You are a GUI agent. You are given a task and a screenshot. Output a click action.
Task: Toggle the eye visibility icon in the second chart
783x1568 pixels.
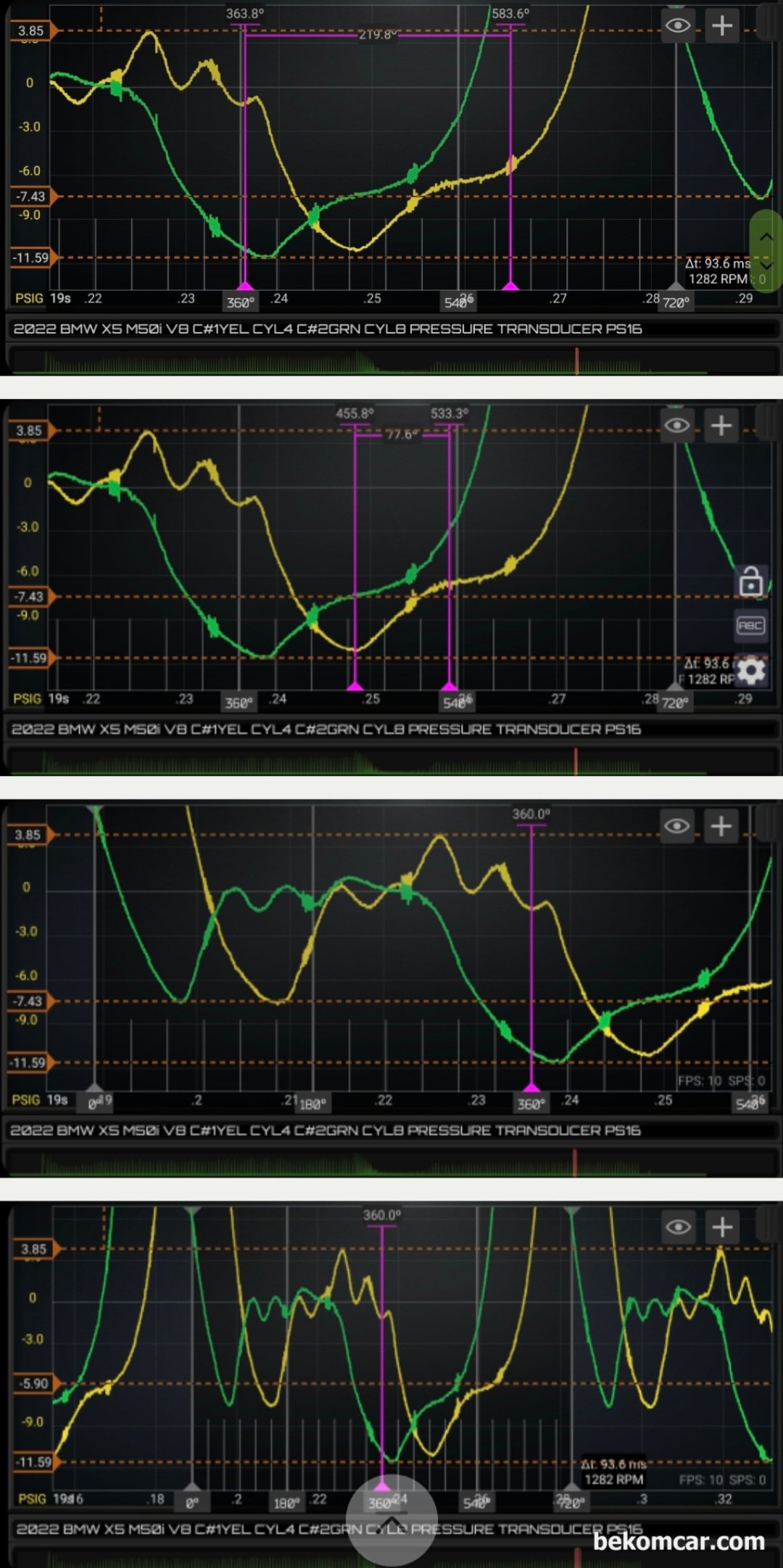click(x=677, y=425)
